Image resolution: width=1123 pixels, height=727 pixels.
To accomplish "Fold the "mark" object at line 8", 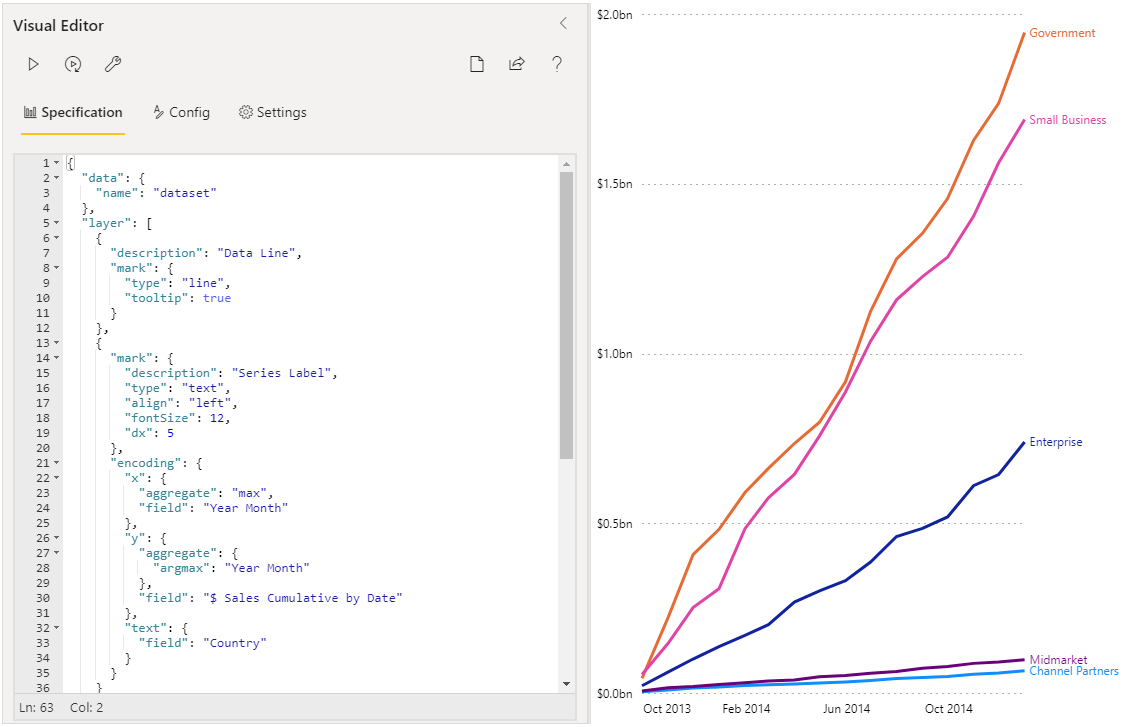I will (x=57, y=268).
